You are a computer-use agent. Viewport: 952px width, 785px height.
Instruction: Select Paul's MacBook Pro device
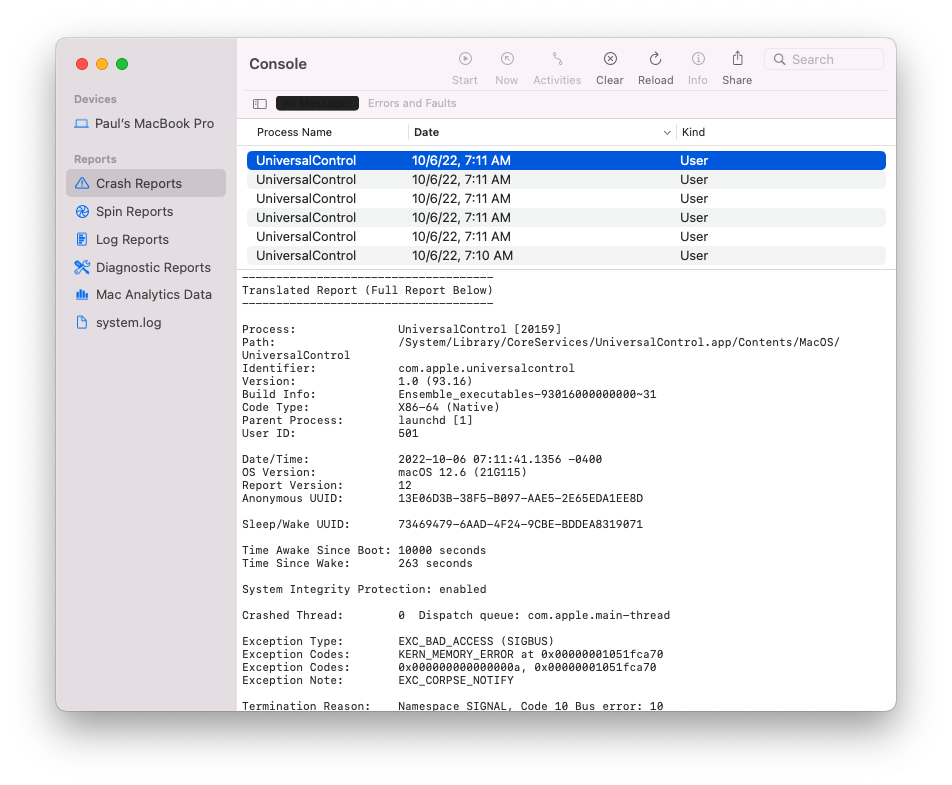click(144, 124)
